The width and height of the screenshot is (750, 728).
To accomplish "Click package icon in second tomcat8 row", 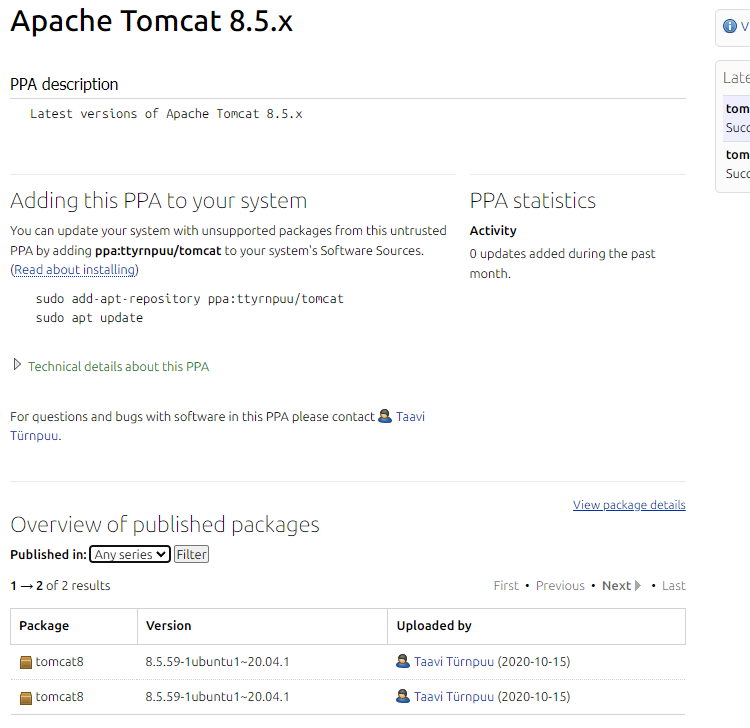I will [x=26, y=698].
